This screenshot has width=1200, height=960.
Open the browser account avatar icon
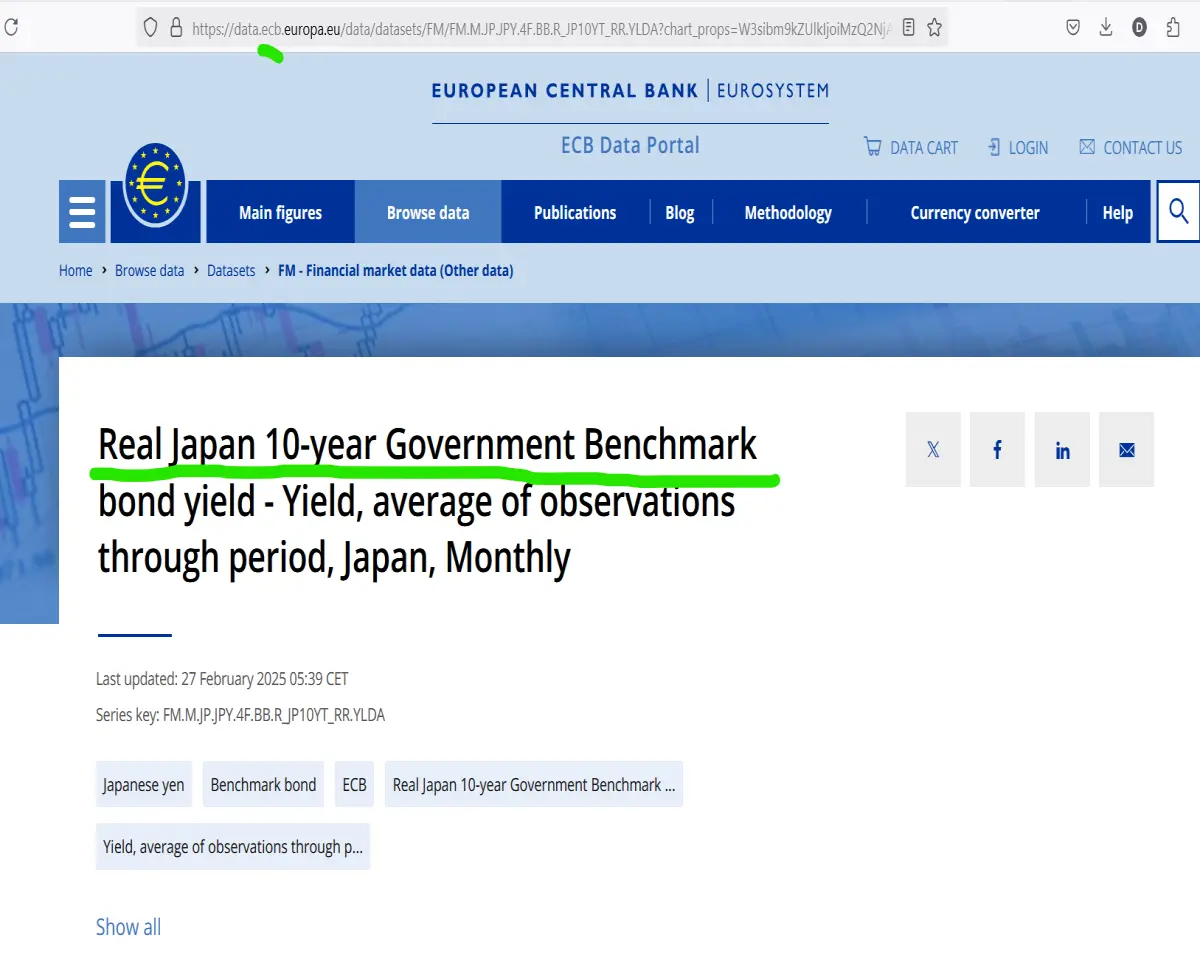tap(1139, 28)
